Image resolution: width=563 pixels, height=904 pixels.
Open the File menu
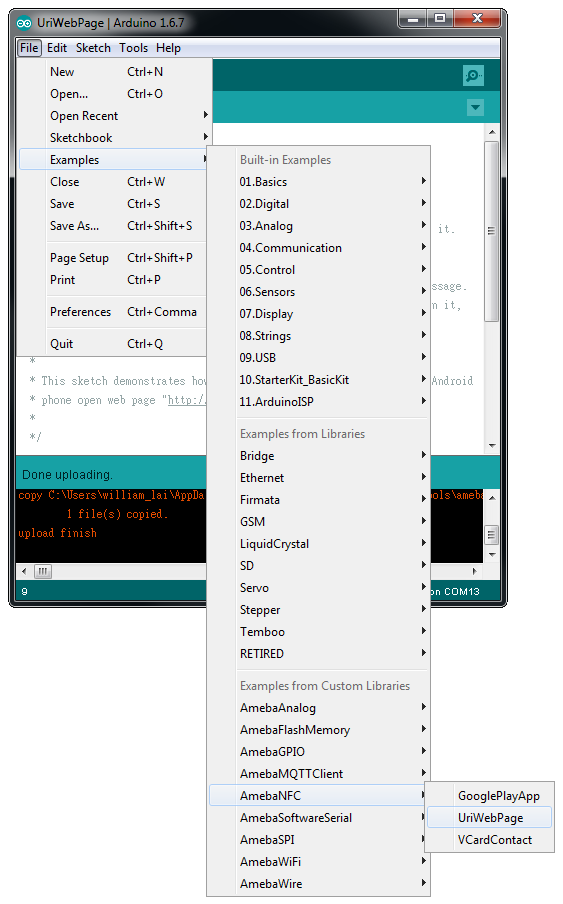pyautogui.click(x=29, y=48)
